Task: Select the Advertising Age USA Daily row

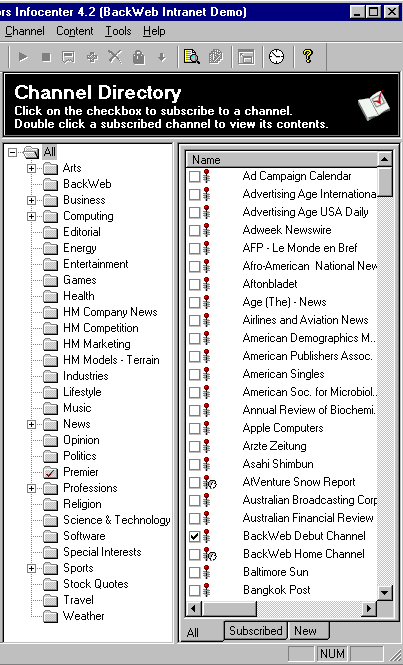Action: coord(282,212)
